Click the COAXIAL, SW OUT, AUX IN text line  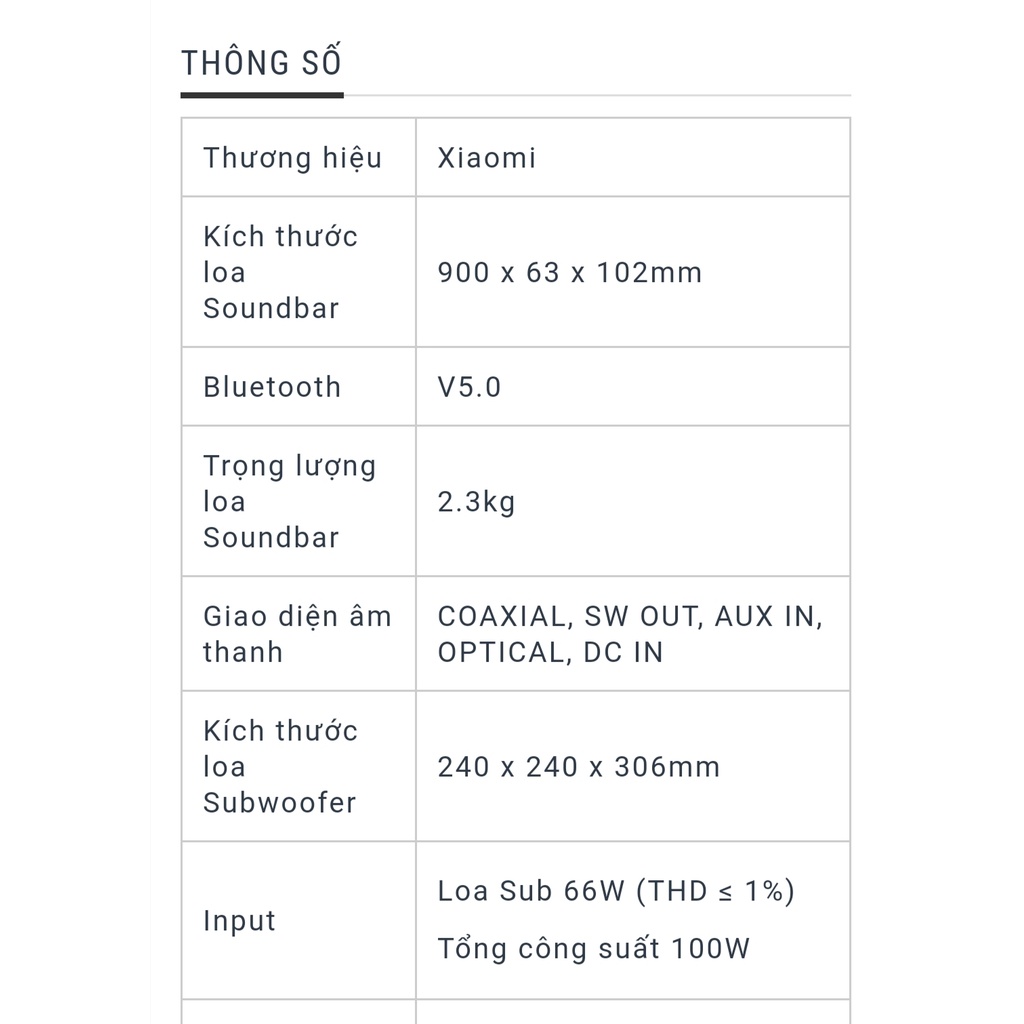(630, 616)
